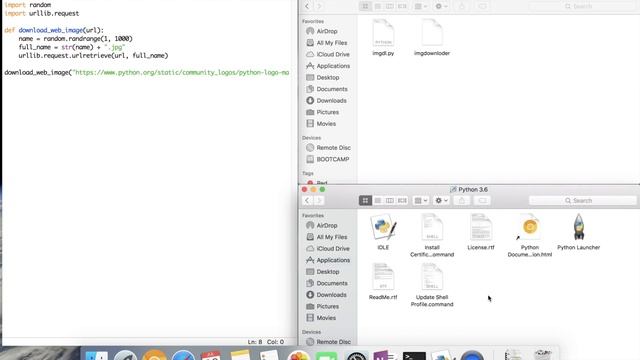Switch the imgdl.py window to icon view

365,6
